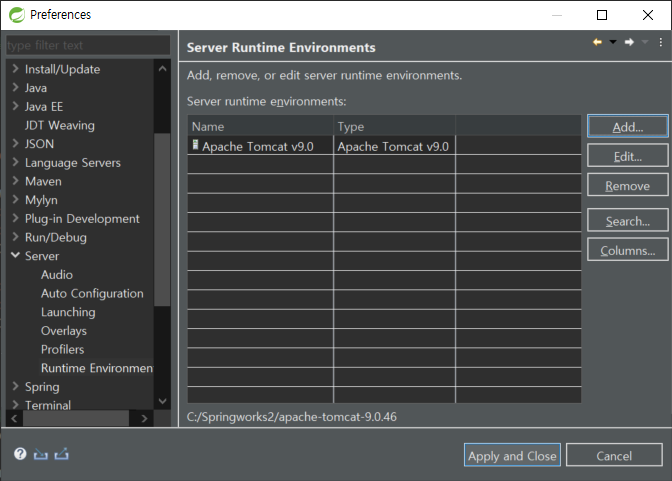Click the tree scroll up arrow
The width and height of the screenshot is (672, 481).
162,69
